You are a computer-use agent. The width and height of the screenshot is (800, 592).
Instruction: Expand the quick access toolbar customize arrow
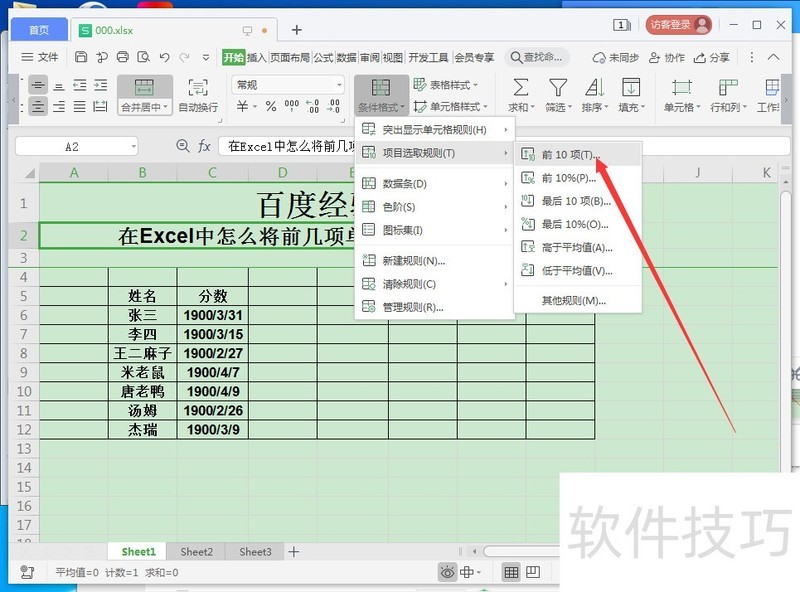point(206,57)
